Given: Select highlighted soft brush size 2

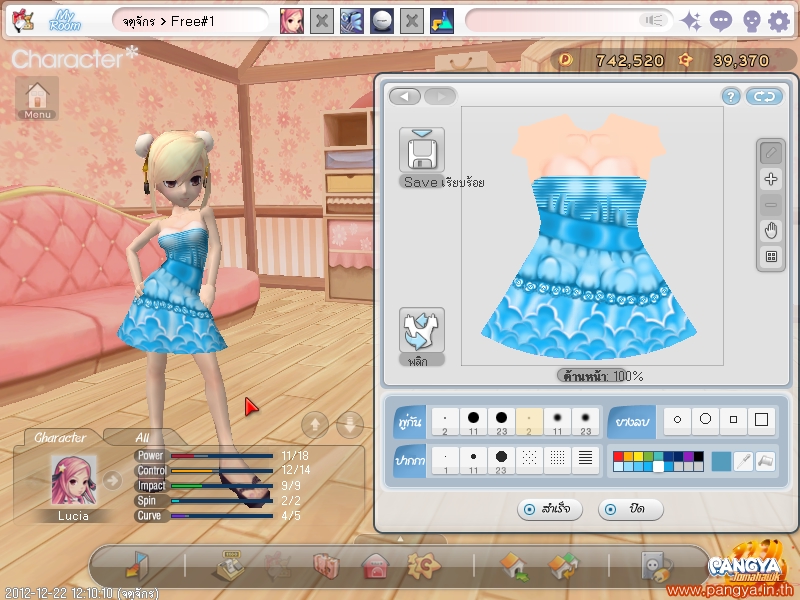Looking at the screenshot, I should pyautogui.click(x=529, y=422).
